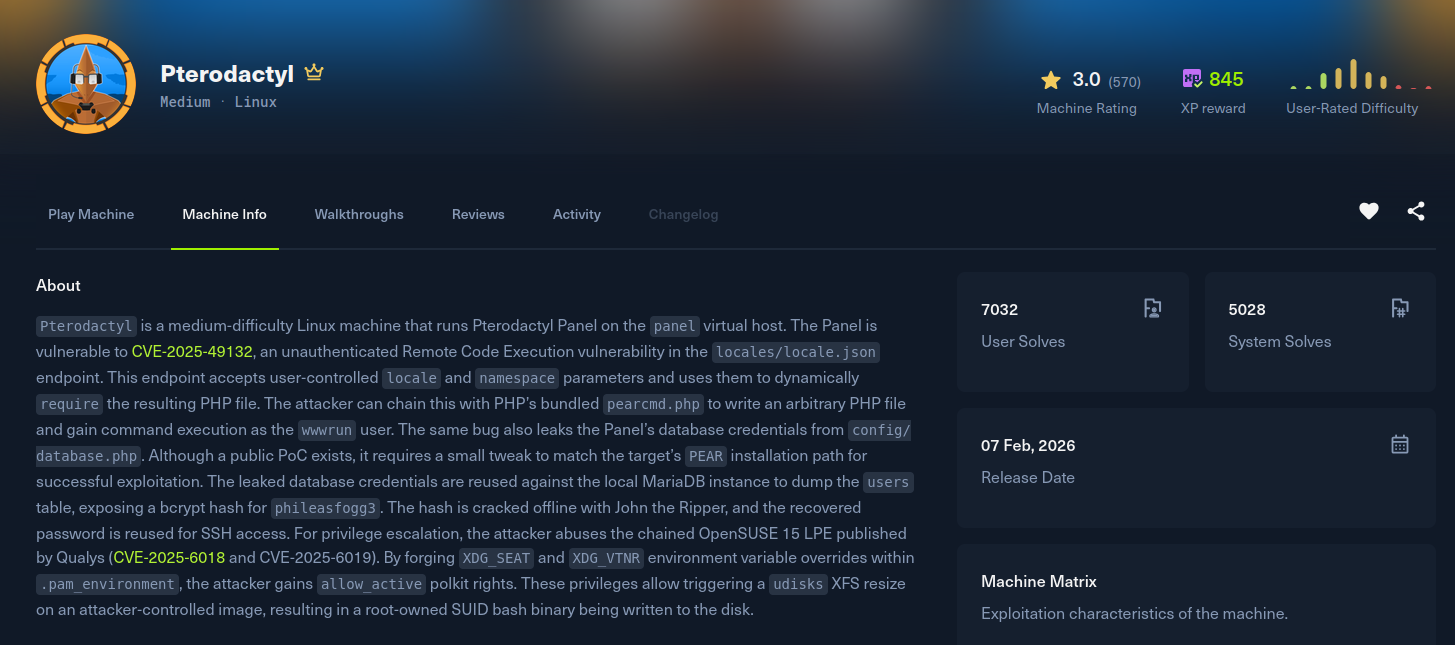Open the Play Machine tab
Viewport: 1455px width, 645px height.
91,214
